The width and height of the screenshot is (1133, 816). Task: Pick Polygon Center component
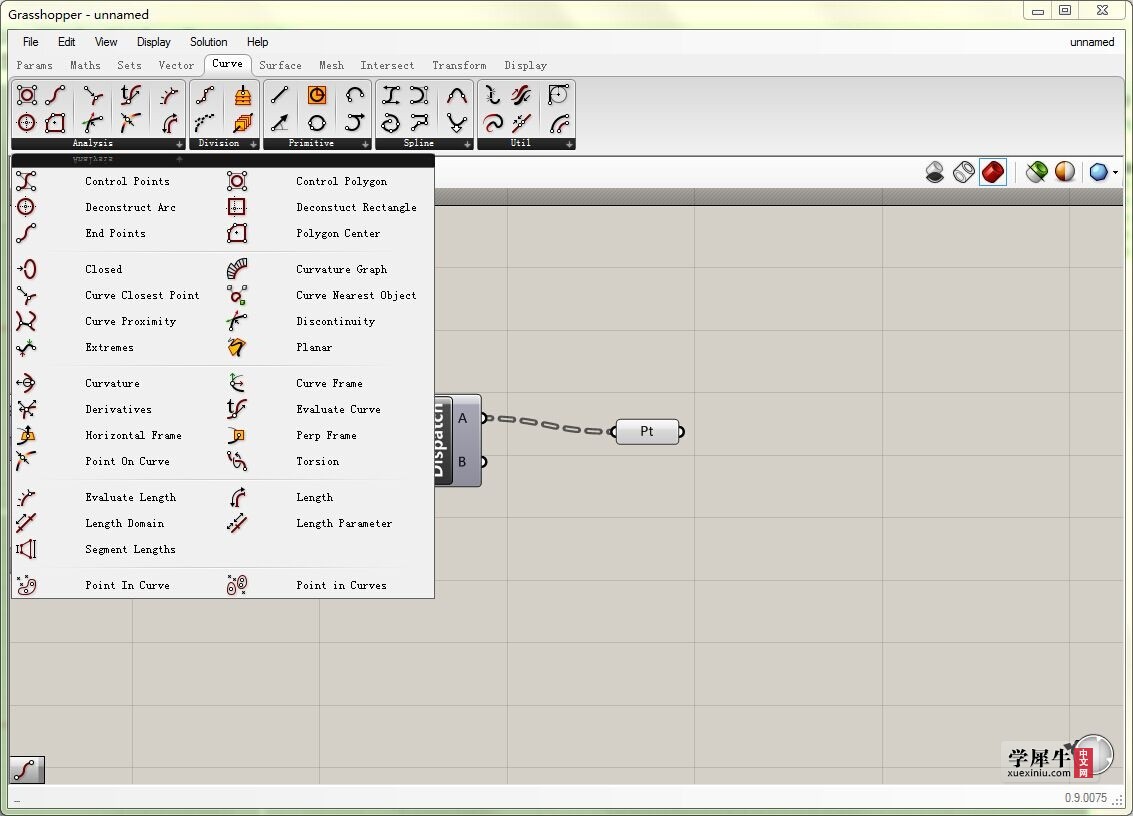329,233
